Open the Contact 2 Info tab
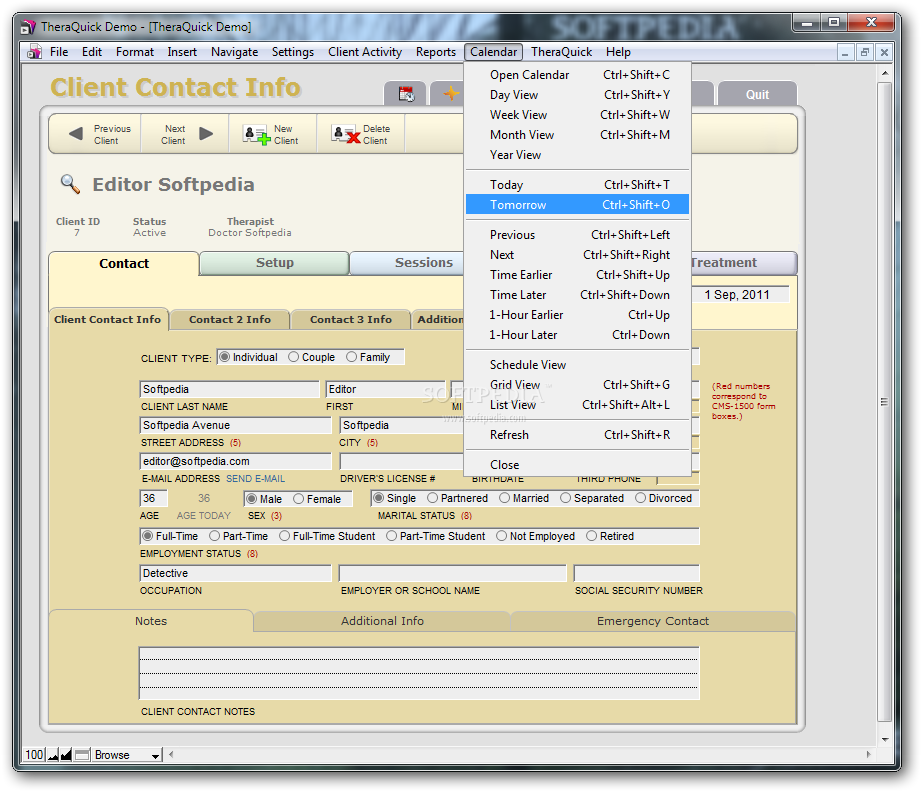Screen dimensions: 922x792 pos(230,319)
